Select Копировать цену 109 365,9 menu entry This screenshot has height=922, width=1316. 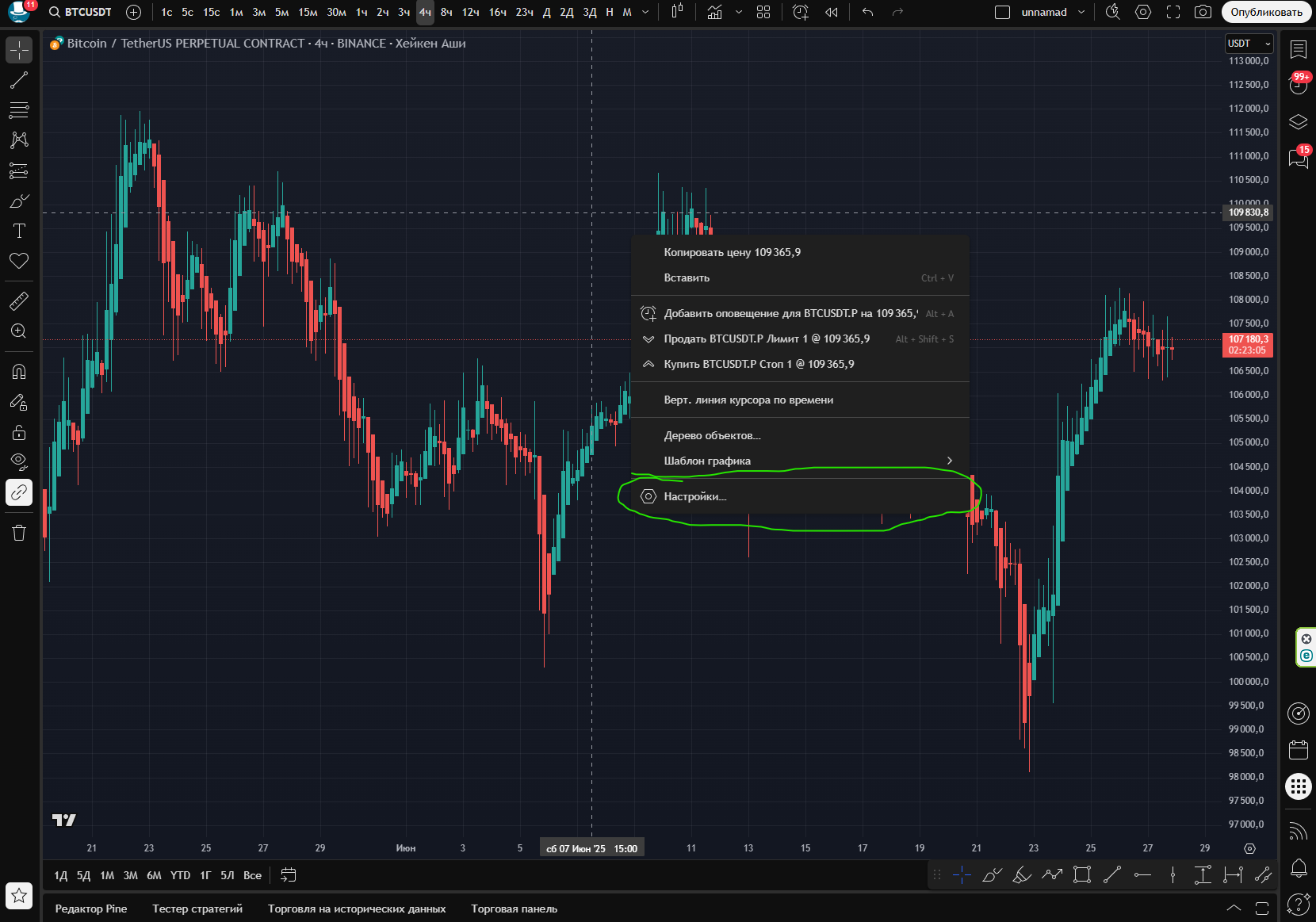(732, 252)
